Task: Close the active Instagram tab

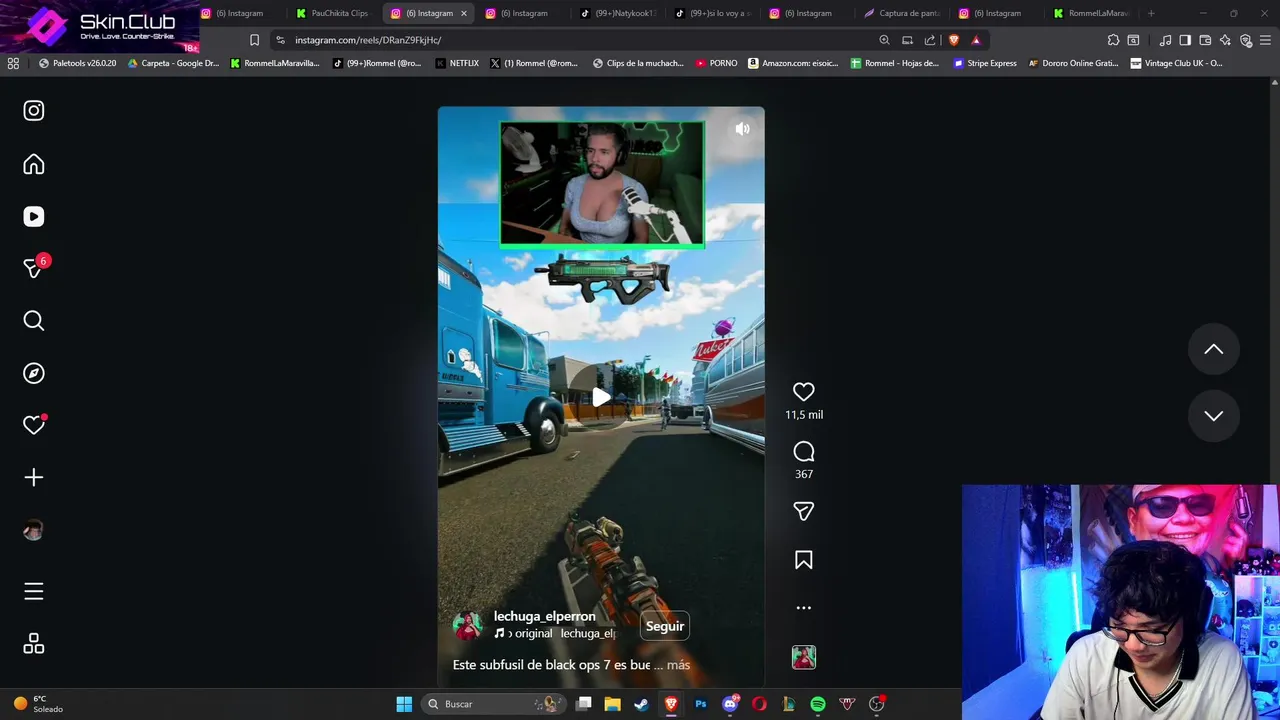Action: (x=463, y=13)
